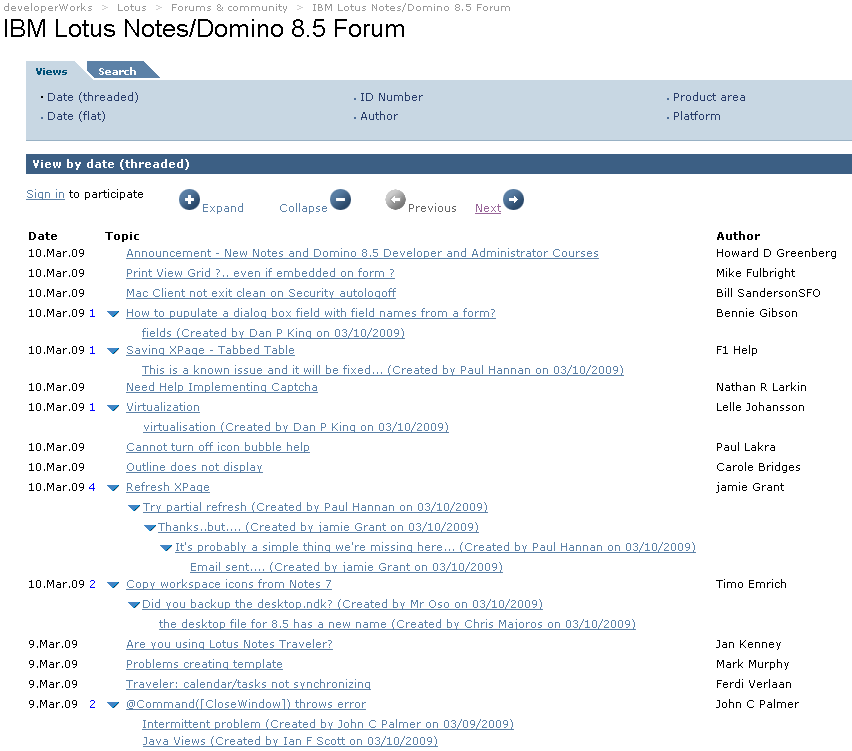This screenshot has width=852, height=751.
Task: Click author name Howard D Greenberg
Action: click(776, 253)
